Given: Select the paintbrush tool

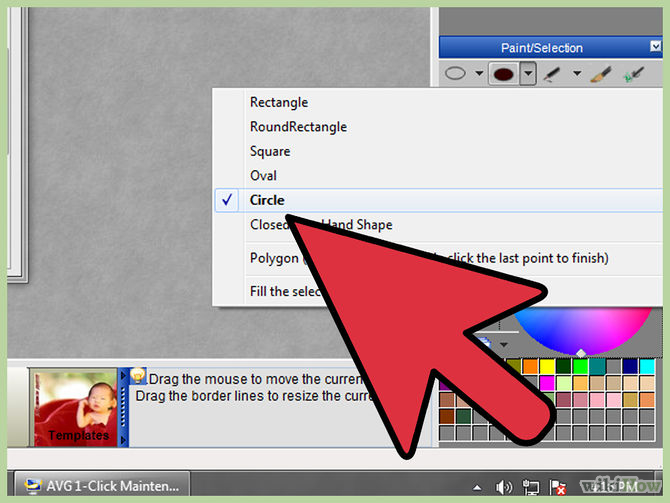Looking at the screenshot, I should point(601,74).
